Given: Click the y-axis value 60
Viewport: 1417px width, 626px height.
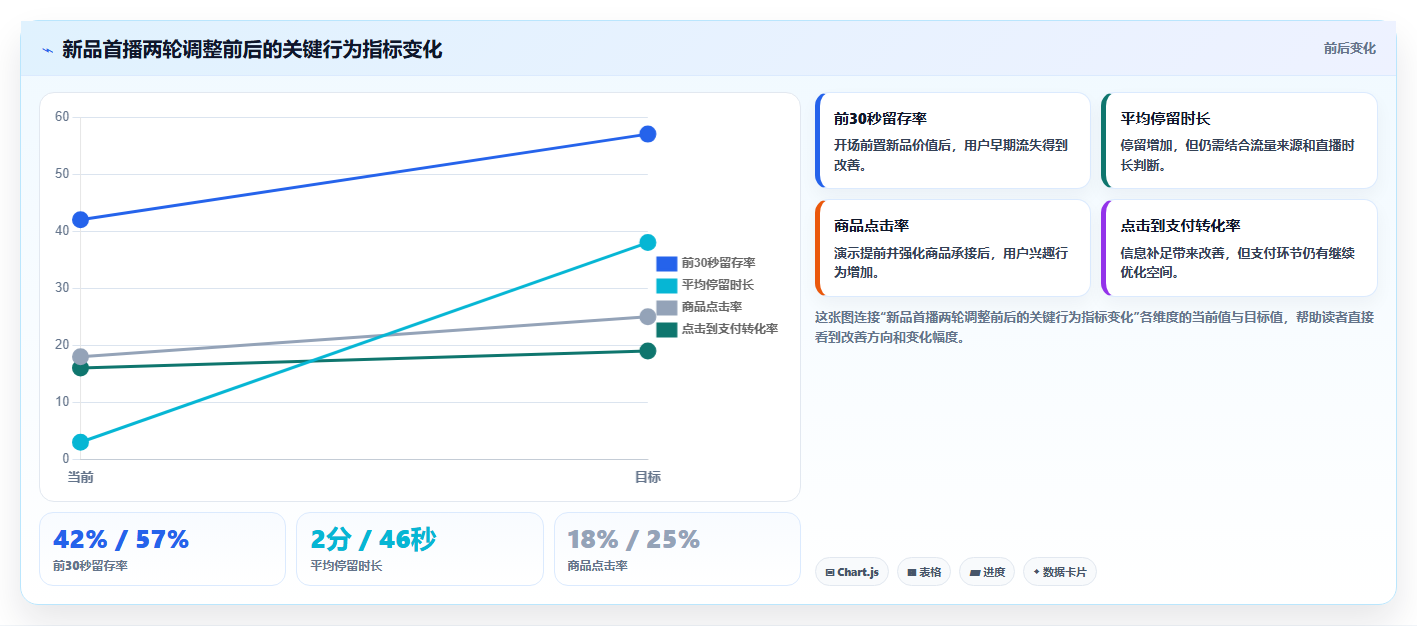Looking at the screenshot, I should coord(62,117).
